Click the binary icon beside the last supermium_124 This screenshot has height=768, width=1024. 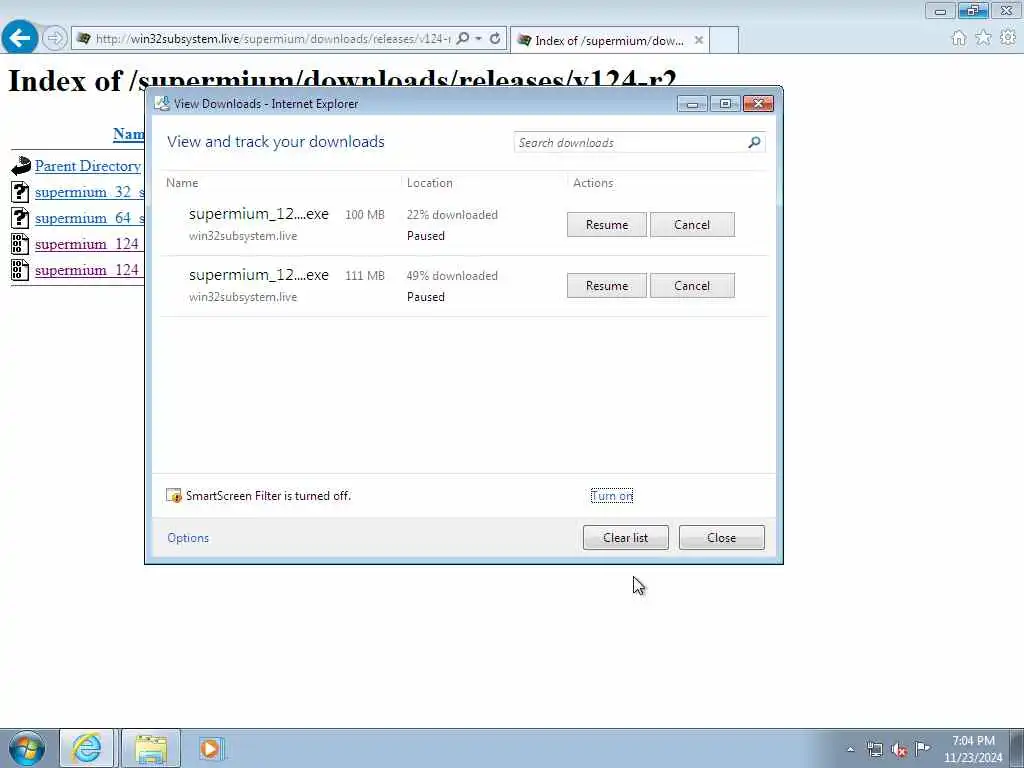click(20, 270)
